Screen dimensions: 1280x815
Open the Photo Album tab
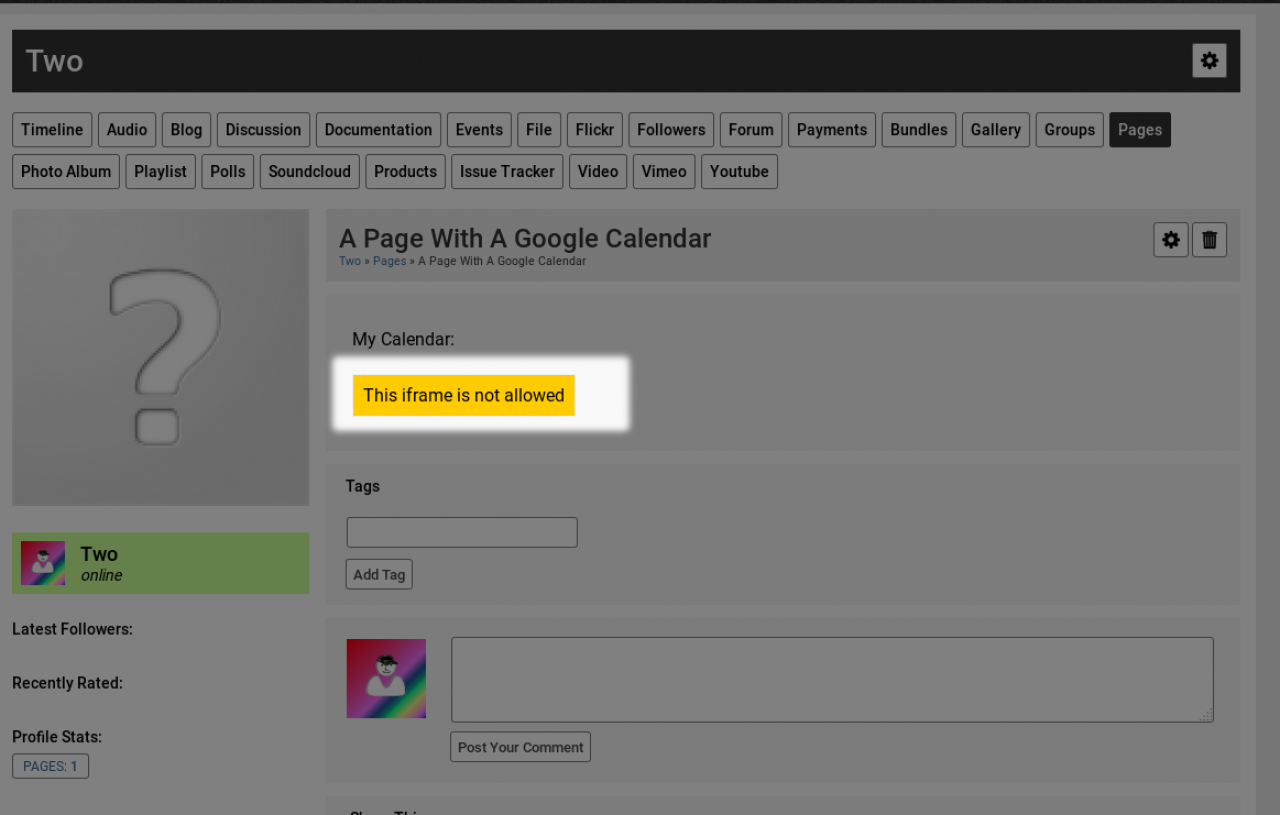66,172
